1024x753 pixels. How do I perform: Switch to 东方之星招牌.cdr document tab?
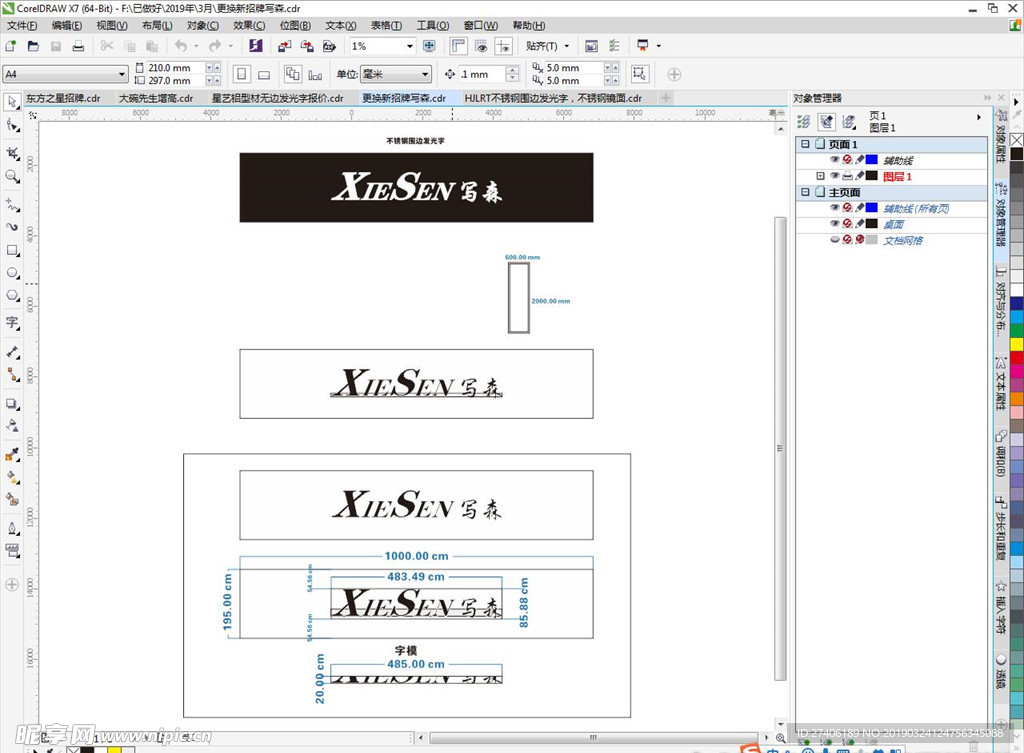coord(63,98)
